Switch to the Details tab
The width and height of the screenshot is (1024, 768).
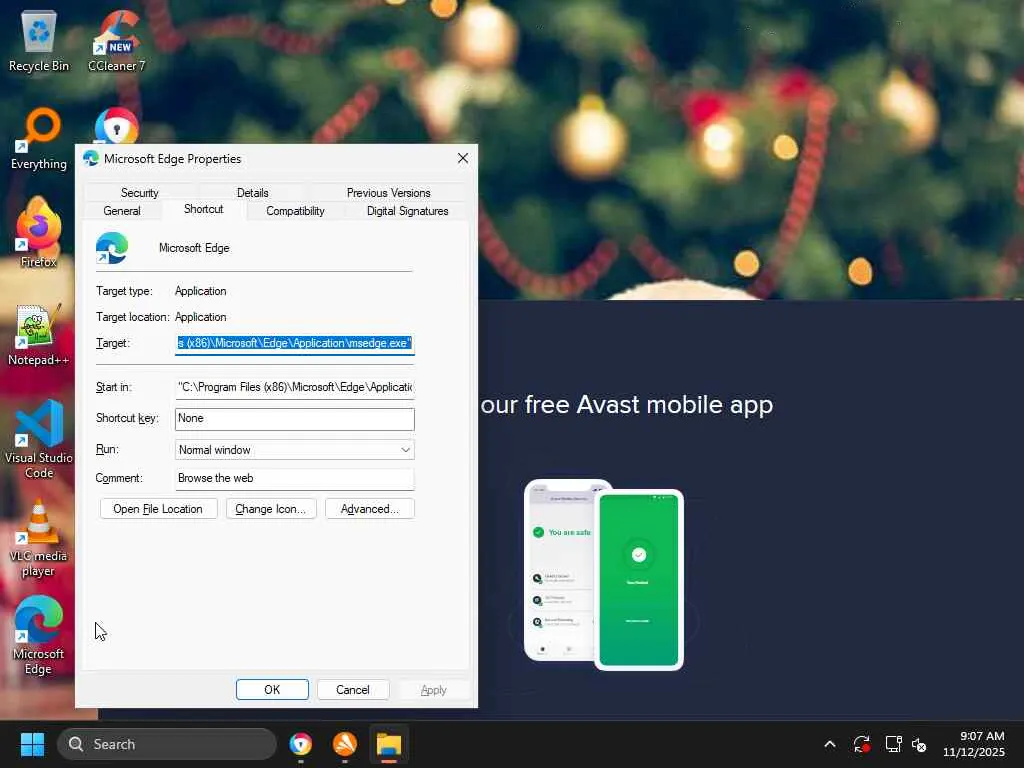(x=253, y=193)
